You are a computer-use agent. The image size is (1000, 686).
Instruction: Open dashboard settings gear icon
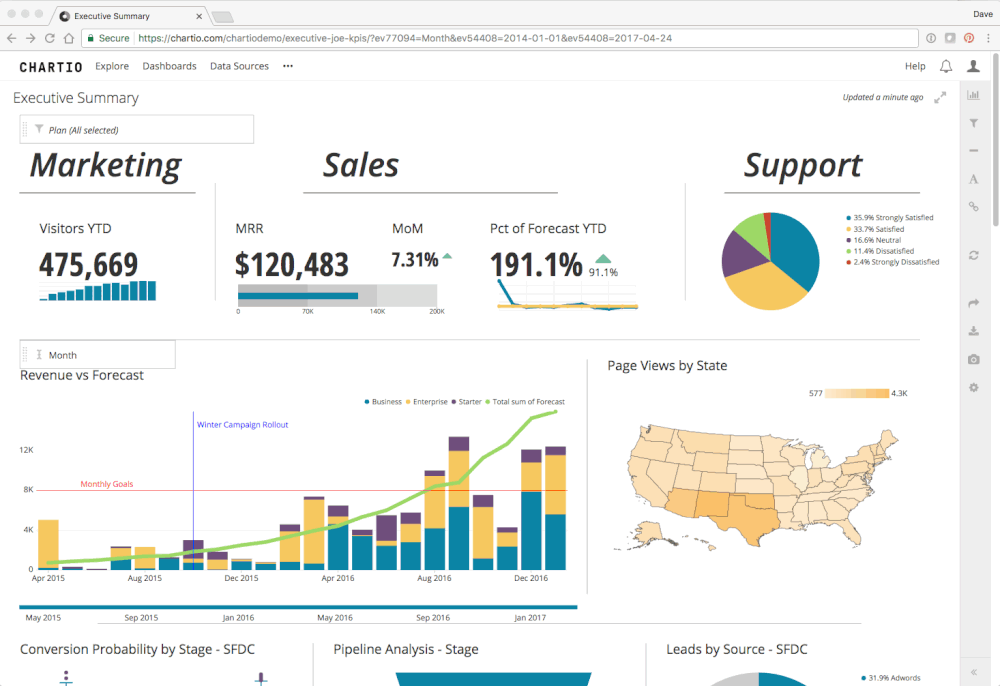coord(973,387)
